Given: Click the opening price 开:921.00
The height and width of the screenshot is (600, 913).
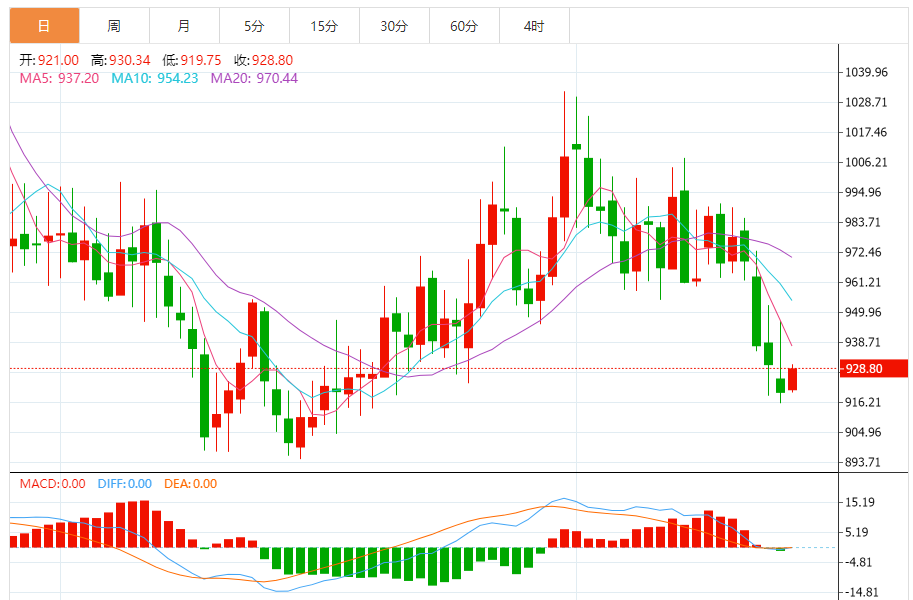Looking at the screenshot, I should (49, 60).
